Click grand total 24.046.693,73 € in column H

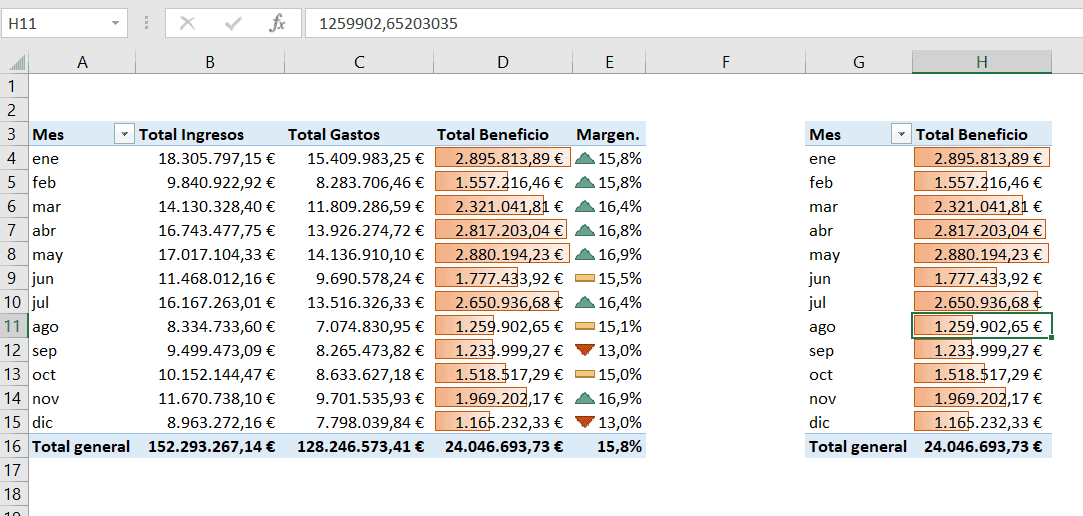(x=982, y=446)
